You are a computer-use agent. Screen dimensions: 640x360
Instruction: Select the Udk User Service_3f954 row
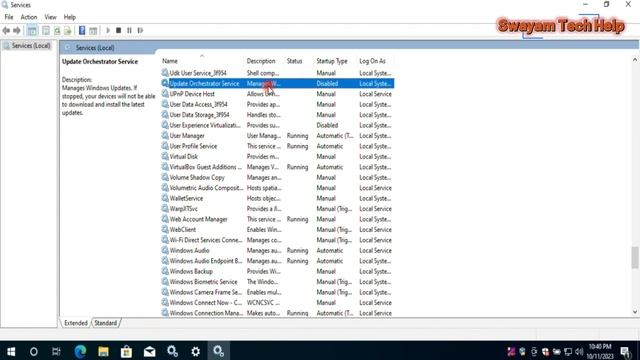pos(277,73)
